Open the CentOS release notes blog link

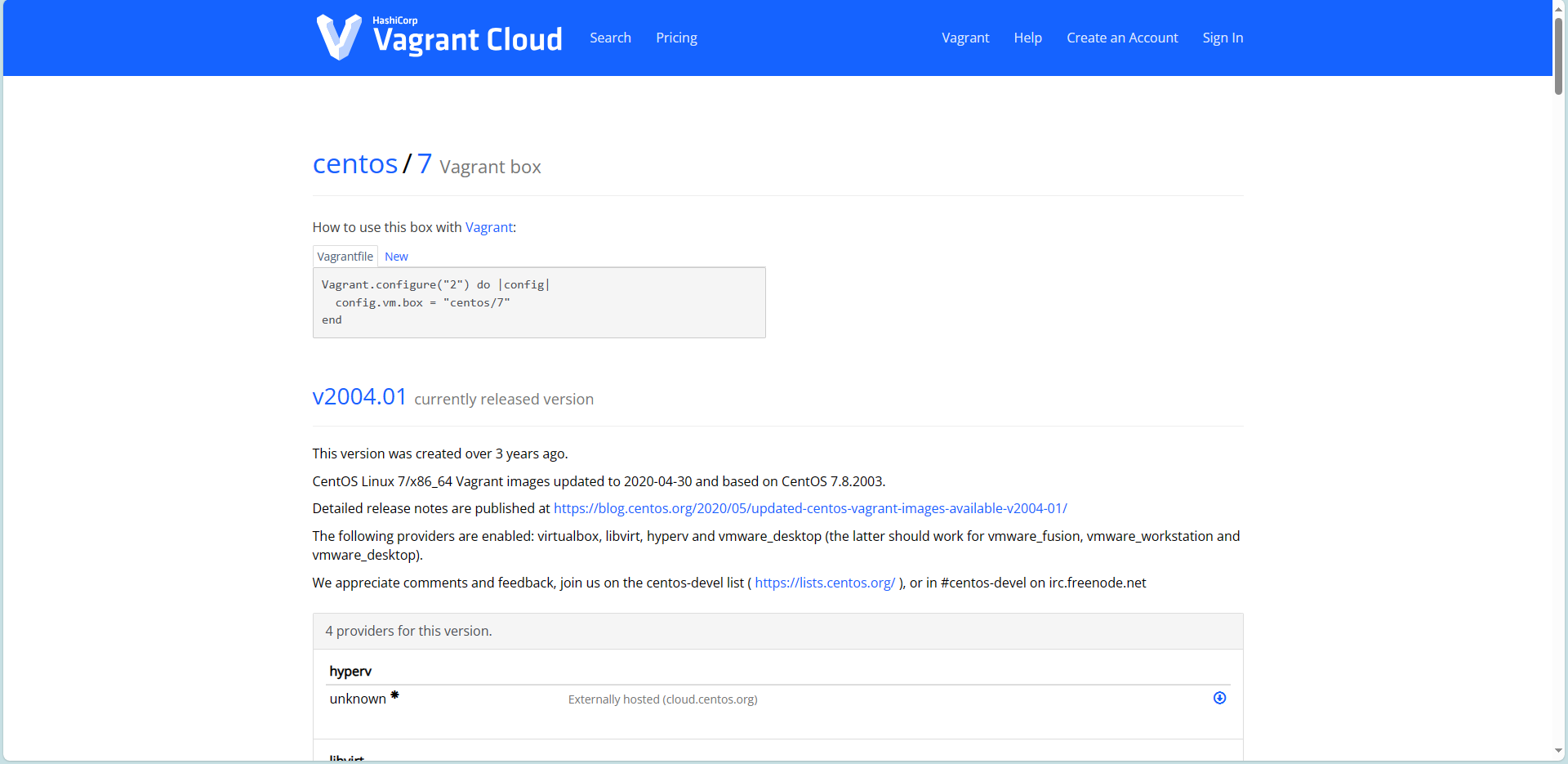[x=809, y=507]
